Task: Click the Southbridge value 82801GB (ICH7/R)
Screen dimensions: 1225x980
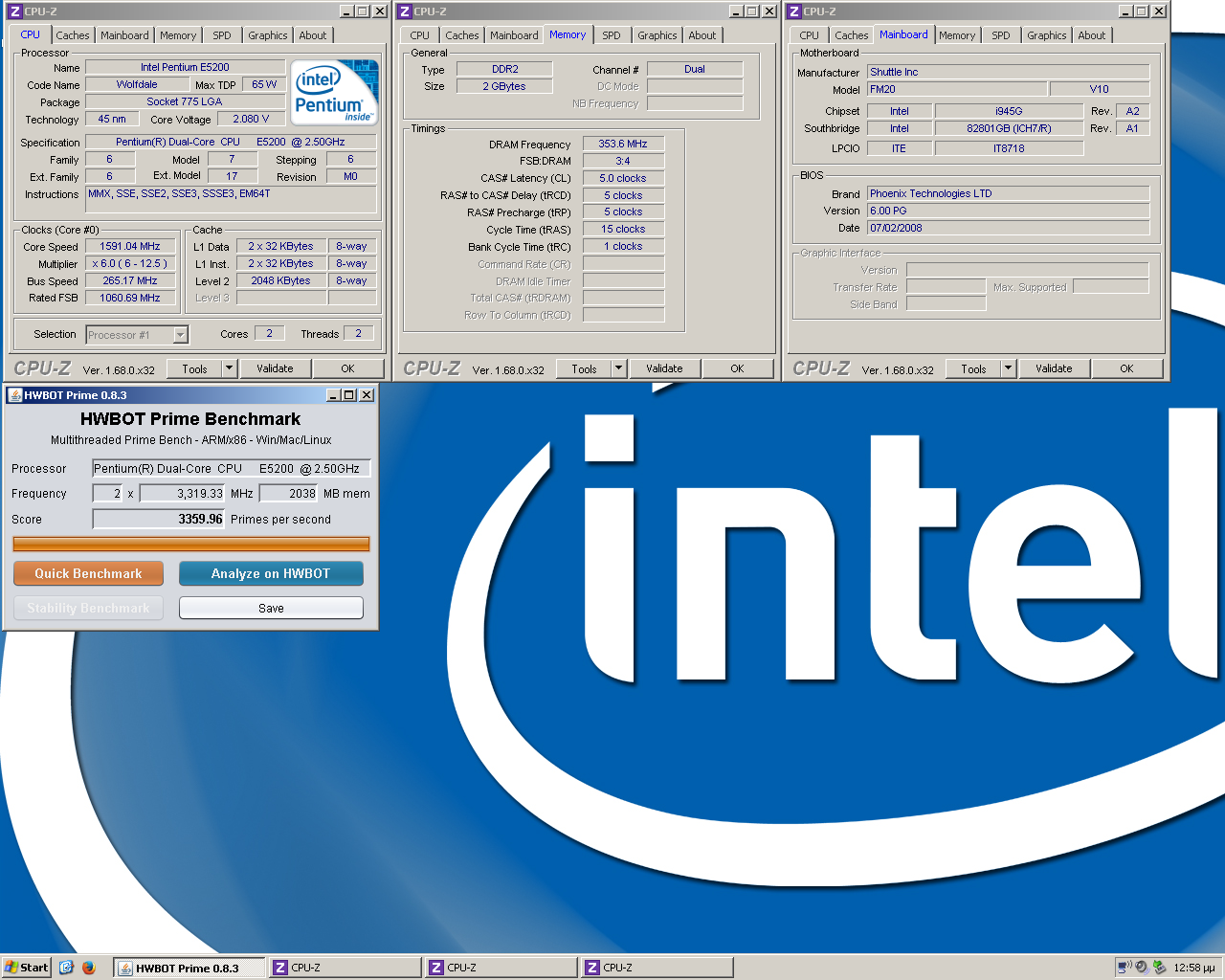Action: pyautogui.click(x=1009, y=128)
